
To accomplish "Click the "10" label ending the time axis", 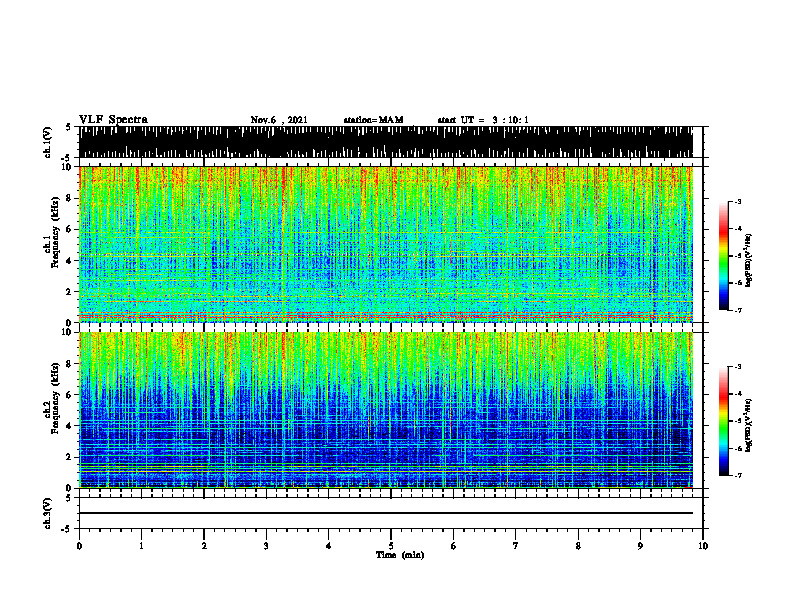I will [x=703, y=546].
